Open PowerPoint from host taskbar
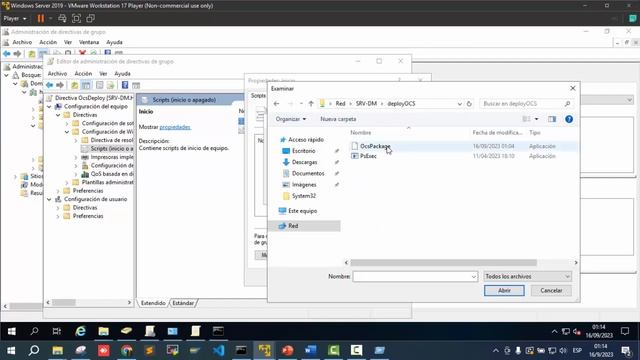 [x=287, y=350]
